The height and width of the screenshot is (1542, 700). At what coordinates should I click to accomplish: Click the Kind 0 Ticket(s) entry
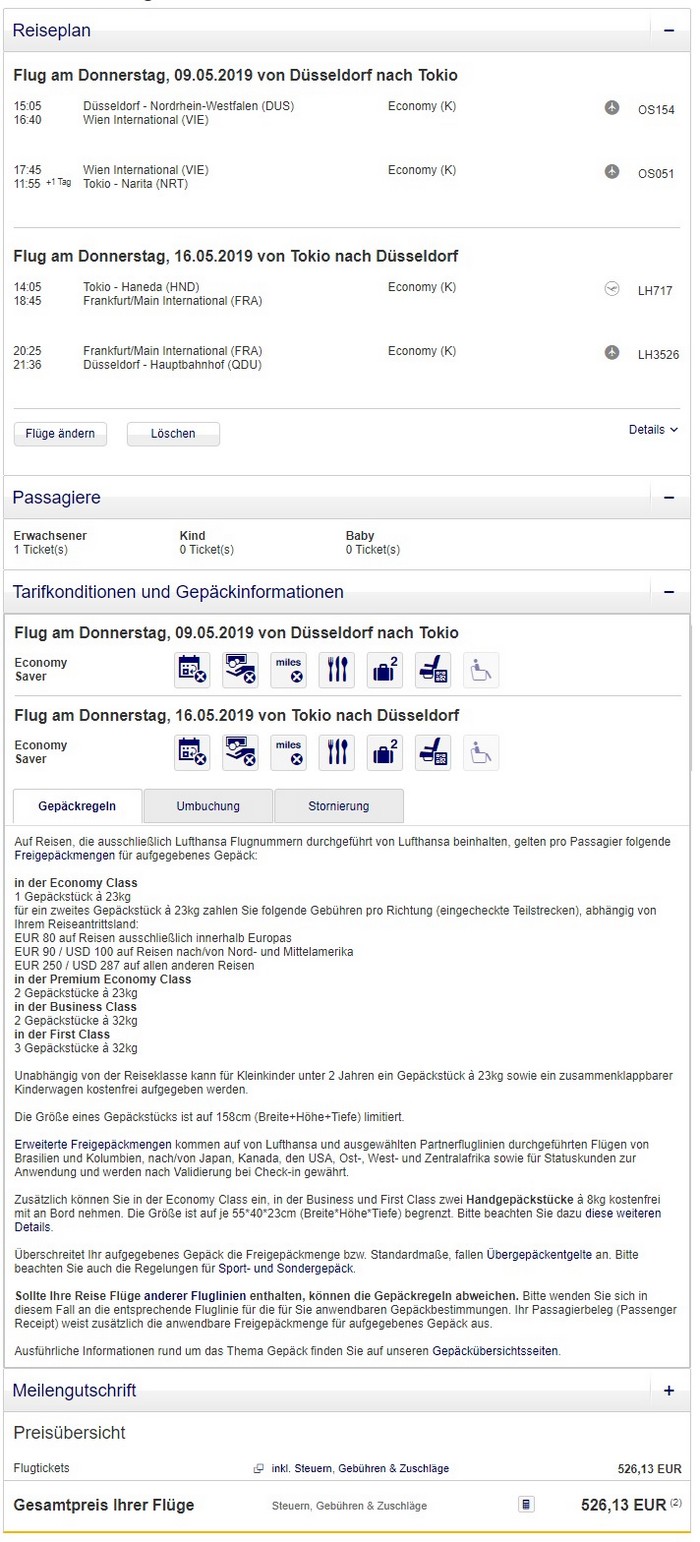coord(206,543)
